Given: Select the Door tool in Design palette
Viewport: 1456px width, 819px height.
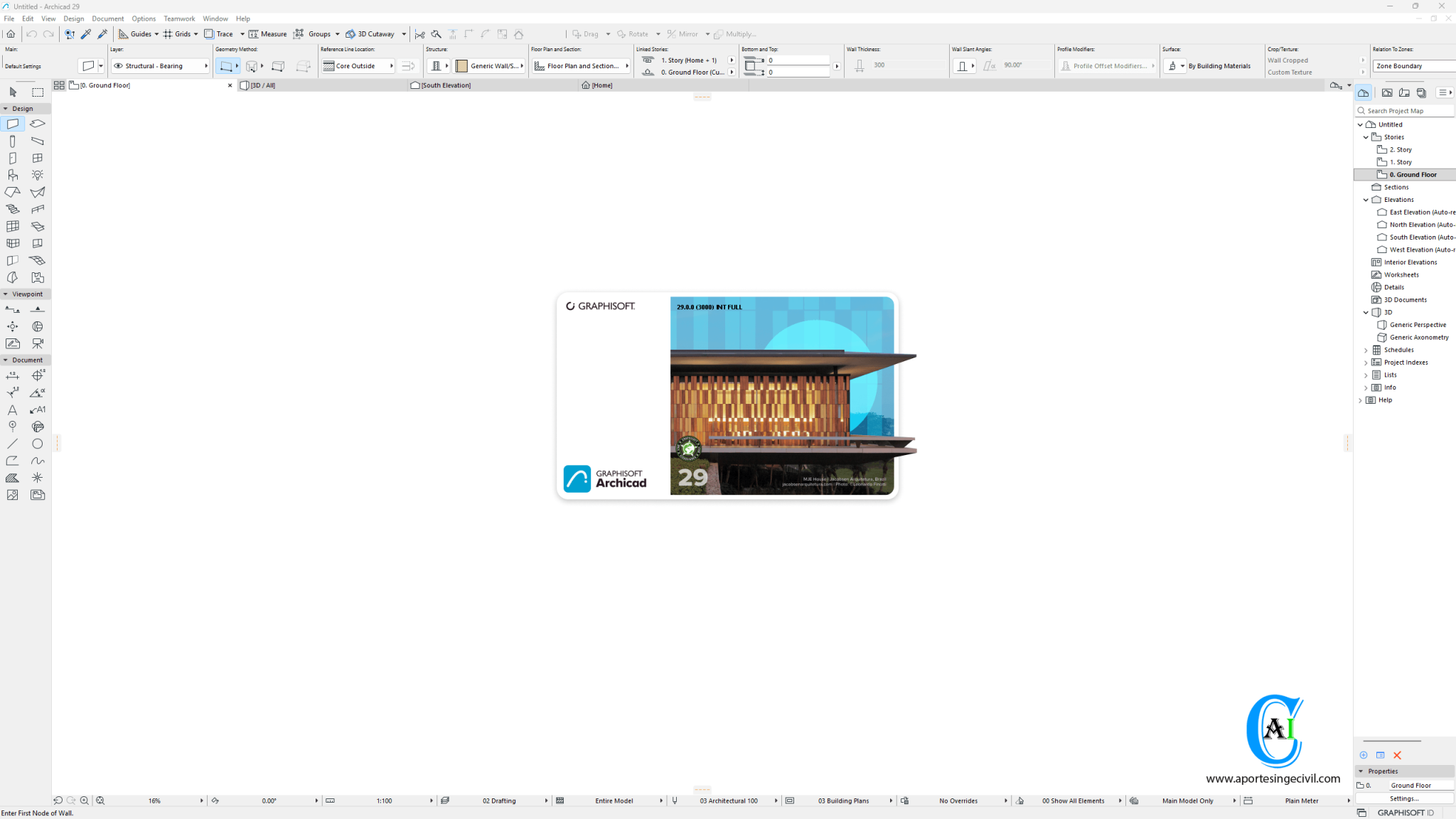Looking at the screenshot, I should point(13,157).
